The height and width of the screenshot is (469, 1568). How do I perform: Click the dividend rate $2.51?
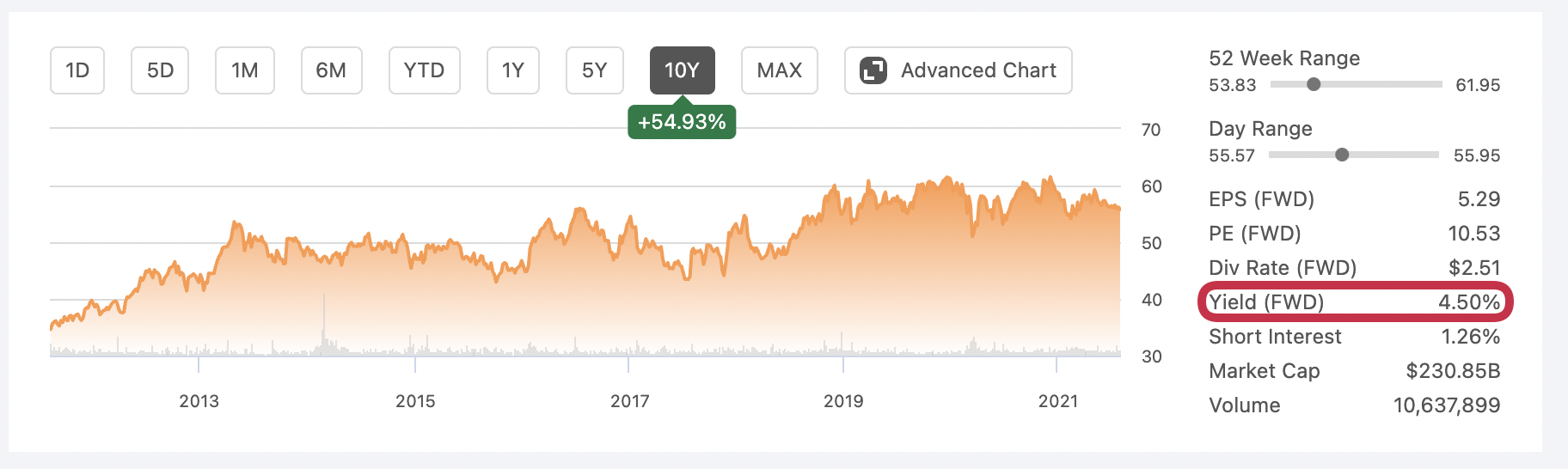click(1474, 268)
